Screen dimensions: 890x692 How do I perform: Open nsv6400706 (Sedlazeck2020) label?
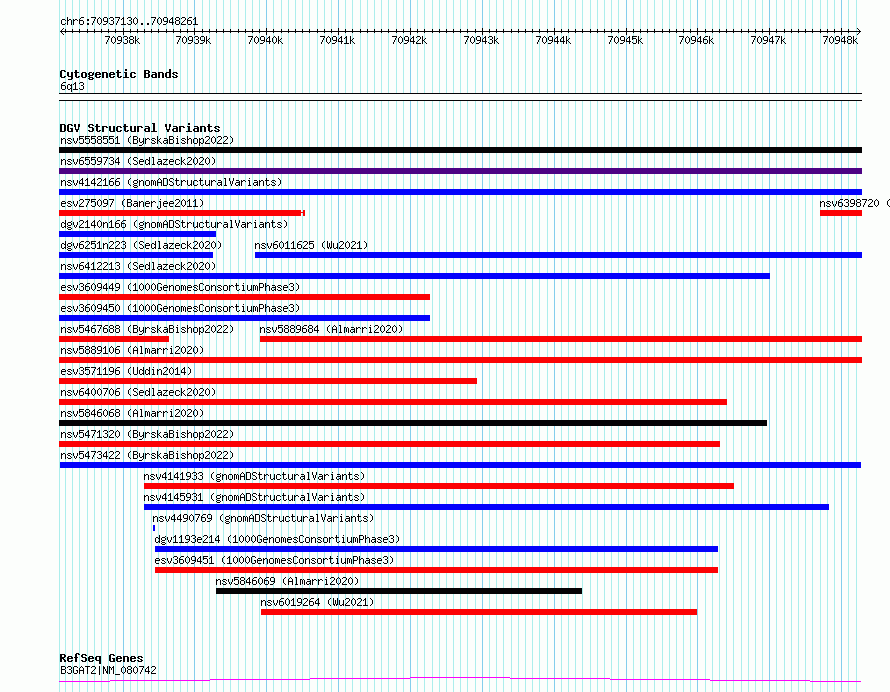pyautogui.click(x=138, y=392)
